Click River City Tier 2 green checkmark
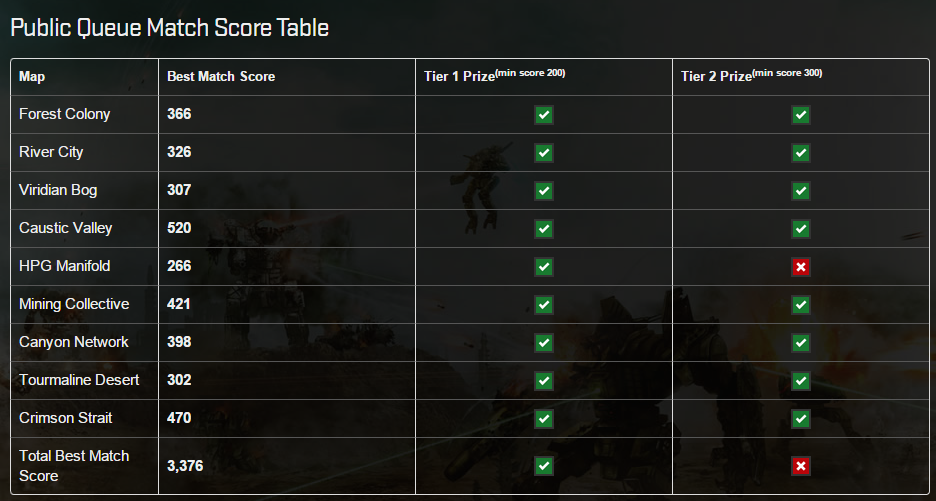Image resolution: width=936 pixels, height=501 pixels. click(801, 153)
